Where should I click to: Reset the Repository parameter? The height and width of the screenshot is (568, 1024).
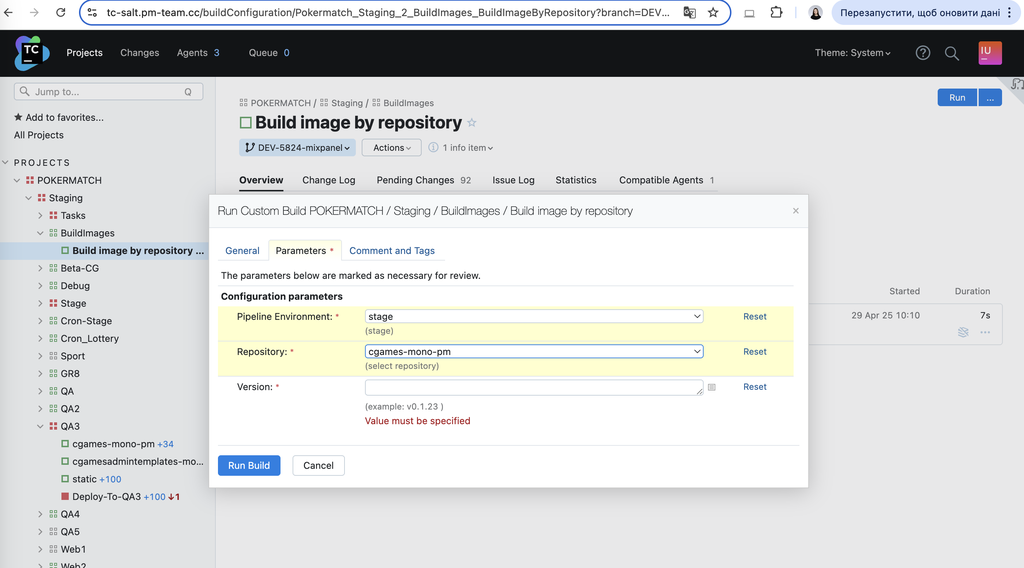point(754,352)
